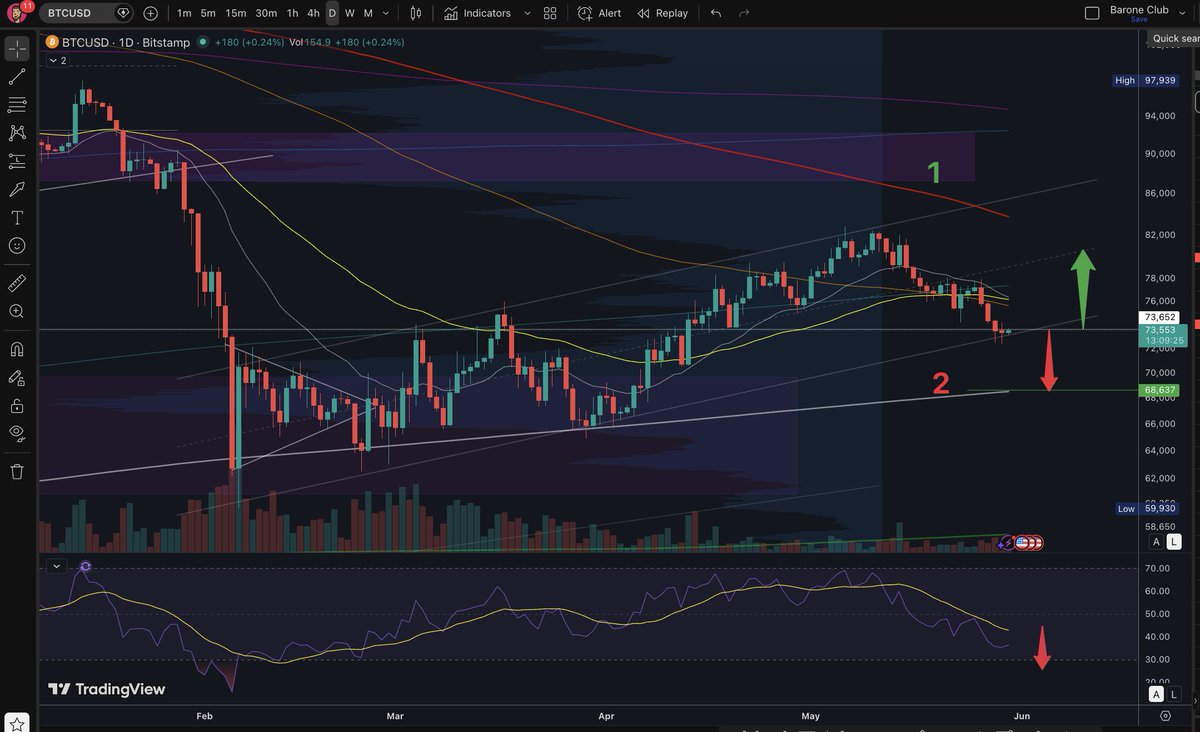Toggle log scale L on RSI pane

1174,694
